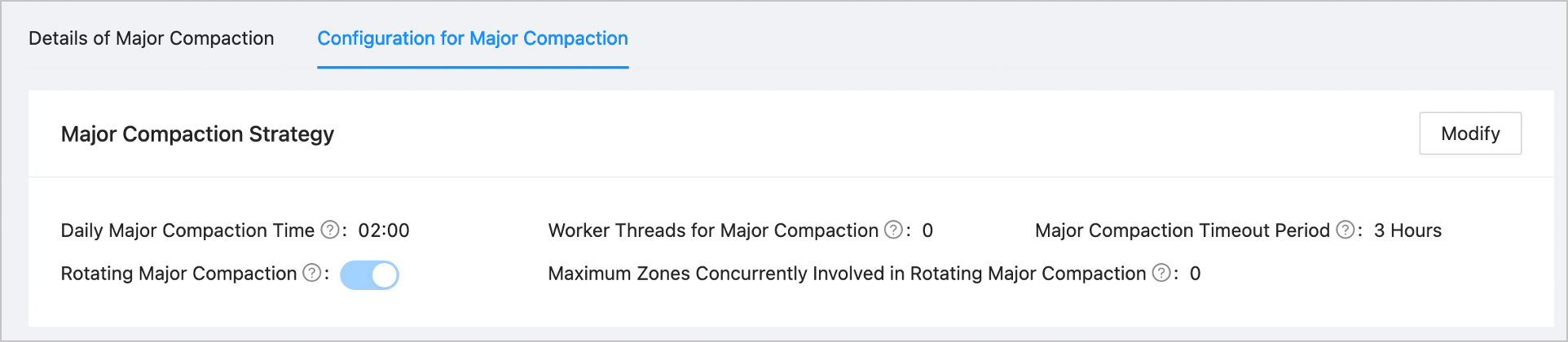Viewport: 1568px width, 342px height.
Task: Click the 02:00 compaction time value
Action: coord(384,230)
